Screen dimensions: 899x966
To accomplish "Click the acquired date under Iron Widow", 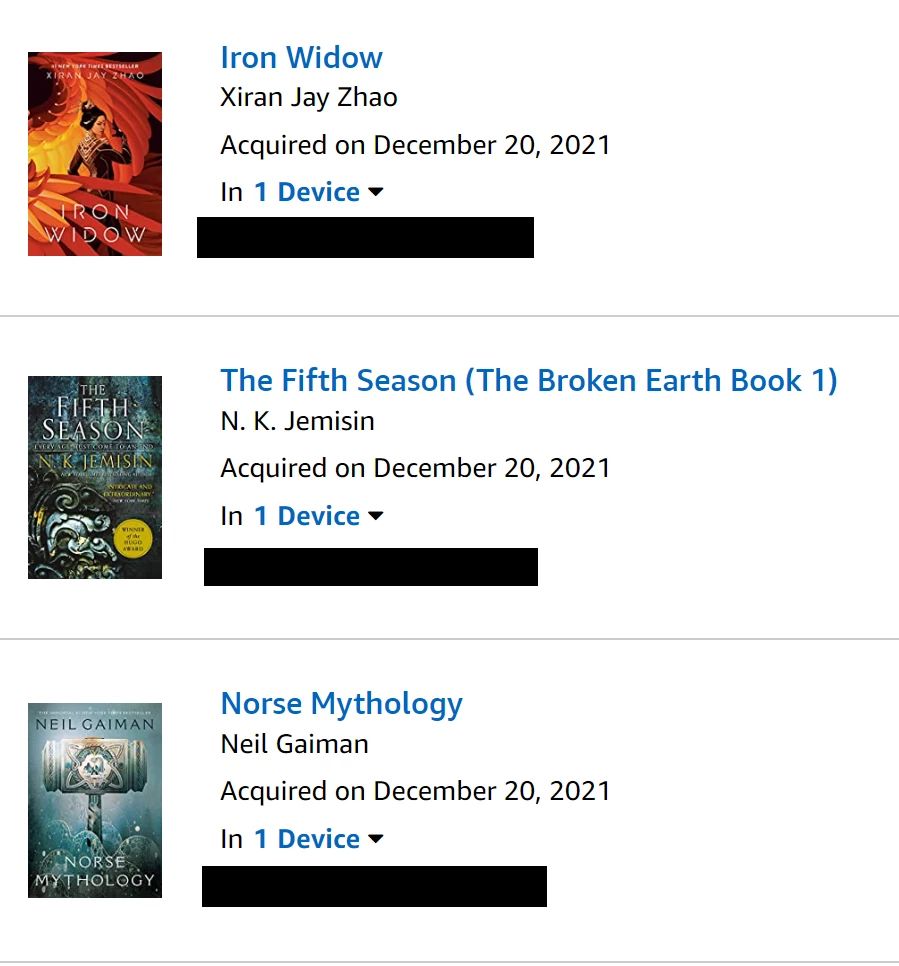I will click(x=415, y=145).
